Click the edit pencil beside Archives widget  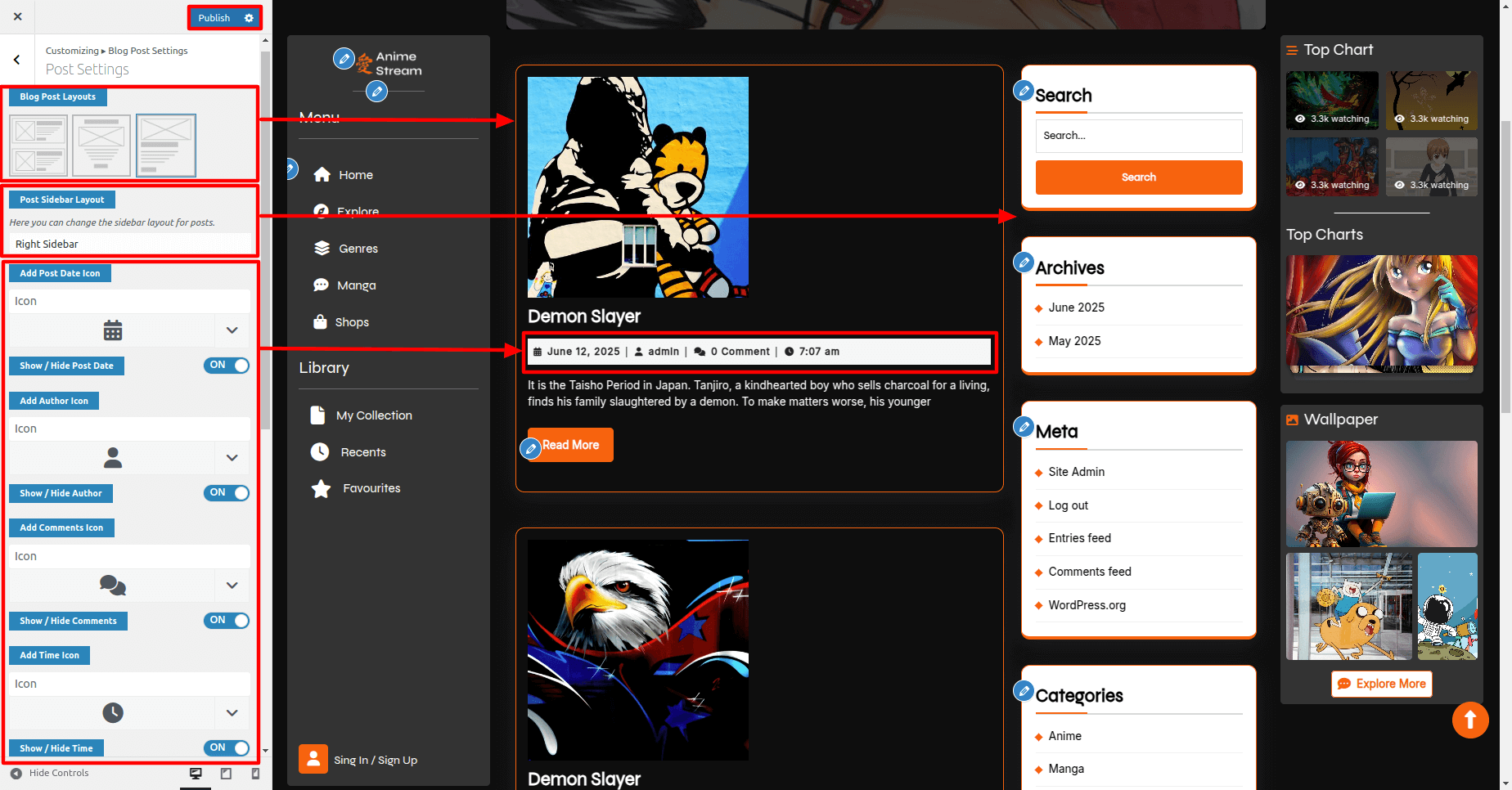[x=1024, y=263]
